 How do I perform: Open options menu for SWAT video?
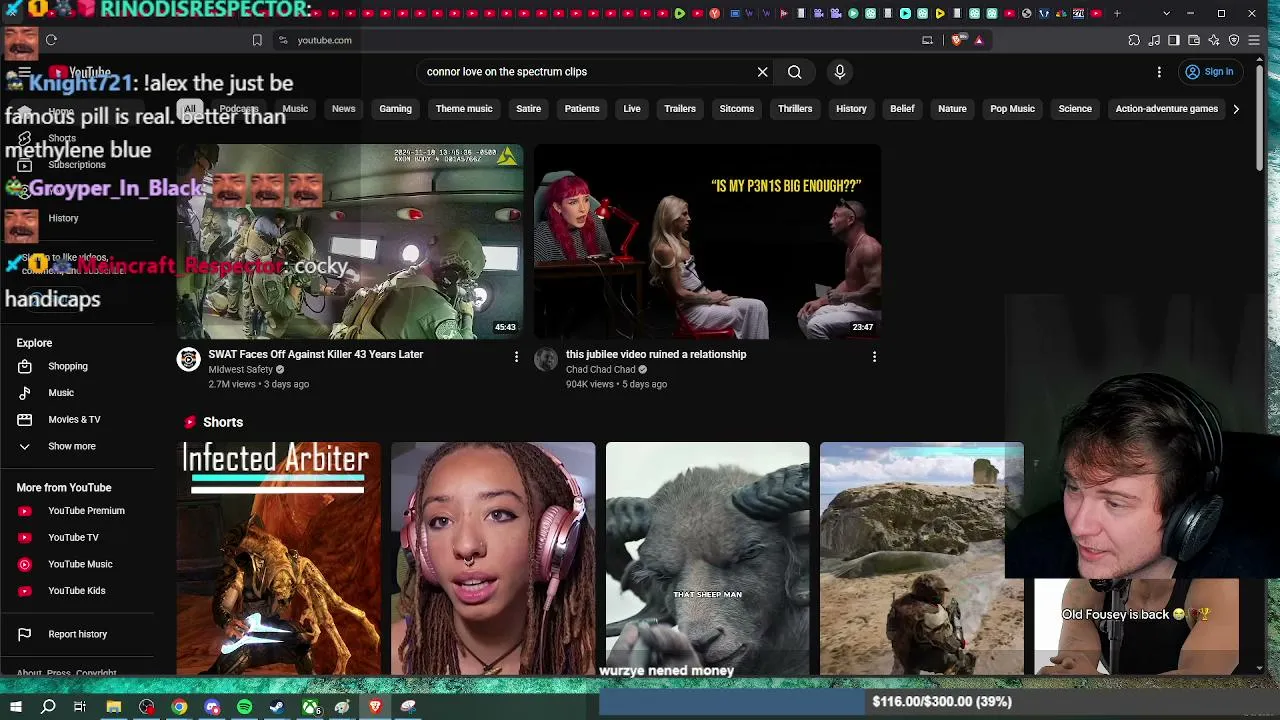pos(516,357)
